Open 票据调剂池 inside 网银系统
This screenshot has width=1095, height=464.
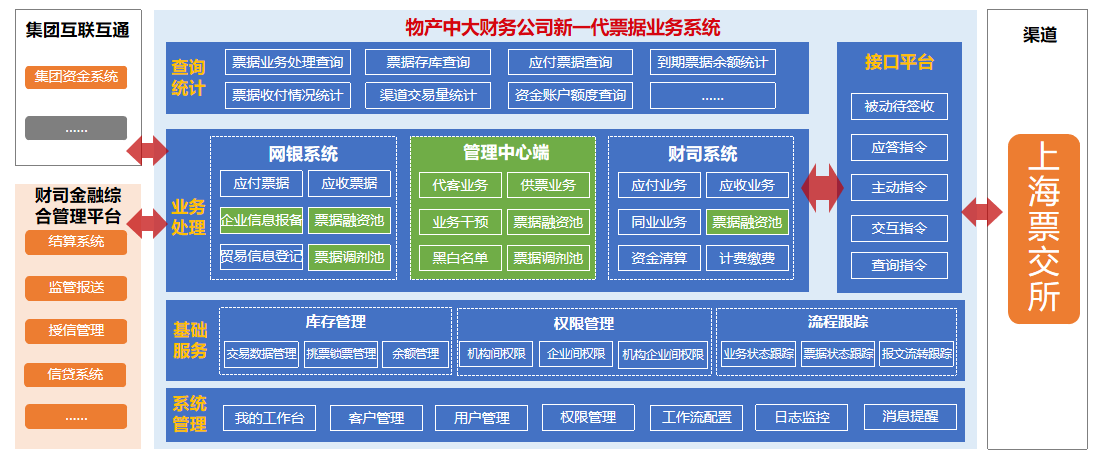(349, 257)
